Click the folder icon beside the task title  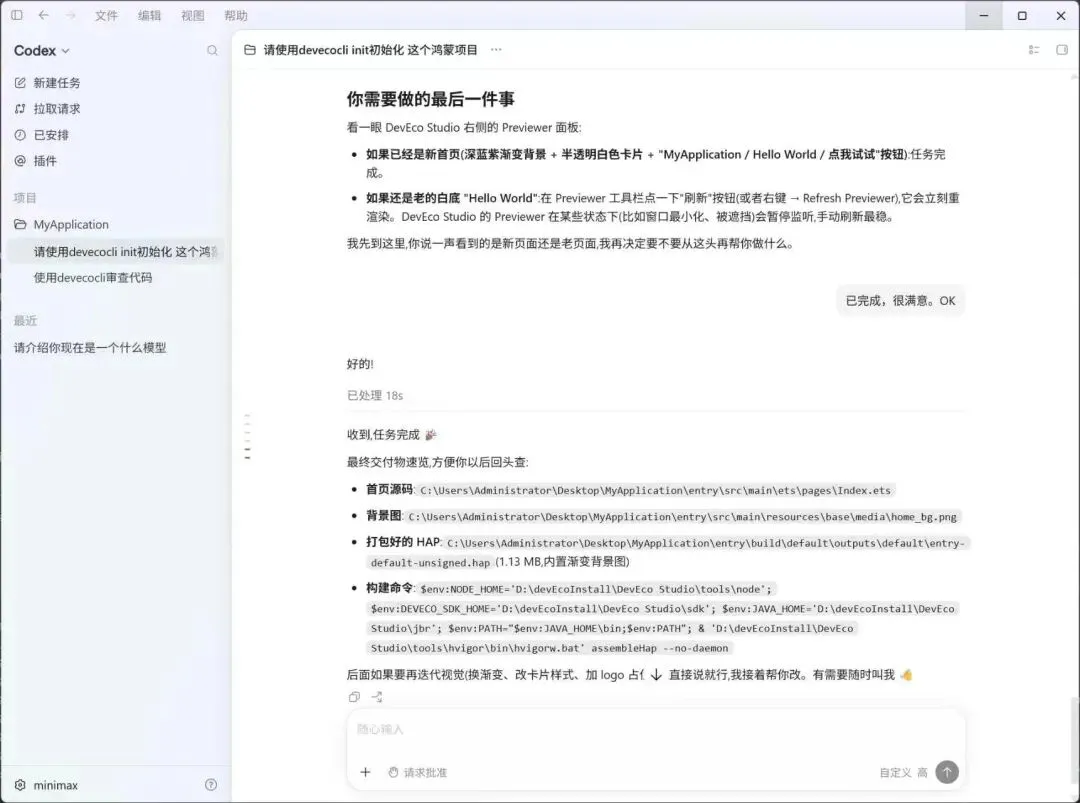(250, 50)
